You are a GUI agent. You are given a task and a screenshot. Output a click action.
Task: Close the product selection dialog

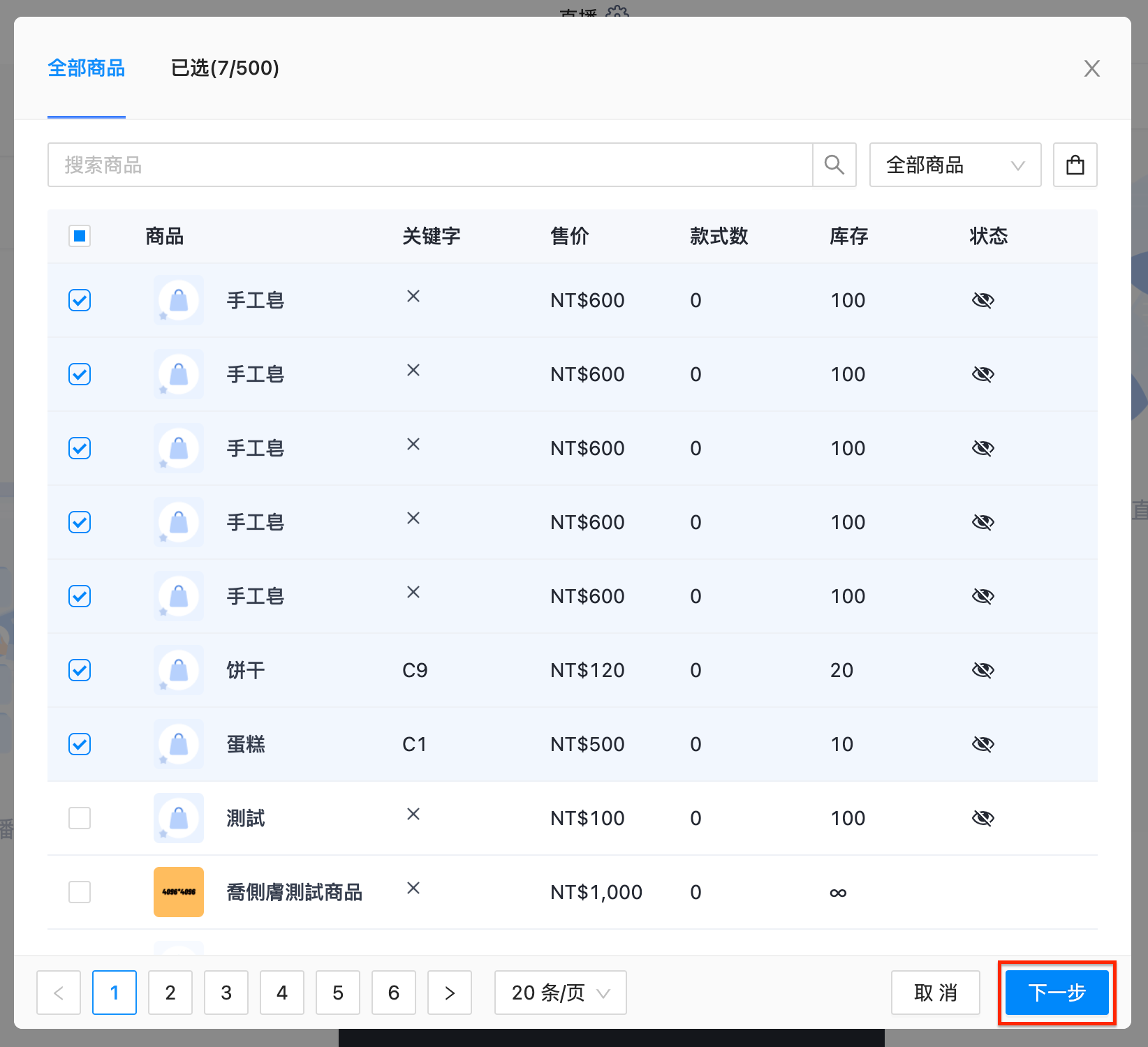pyautogui.click(x=1092, y=68)
